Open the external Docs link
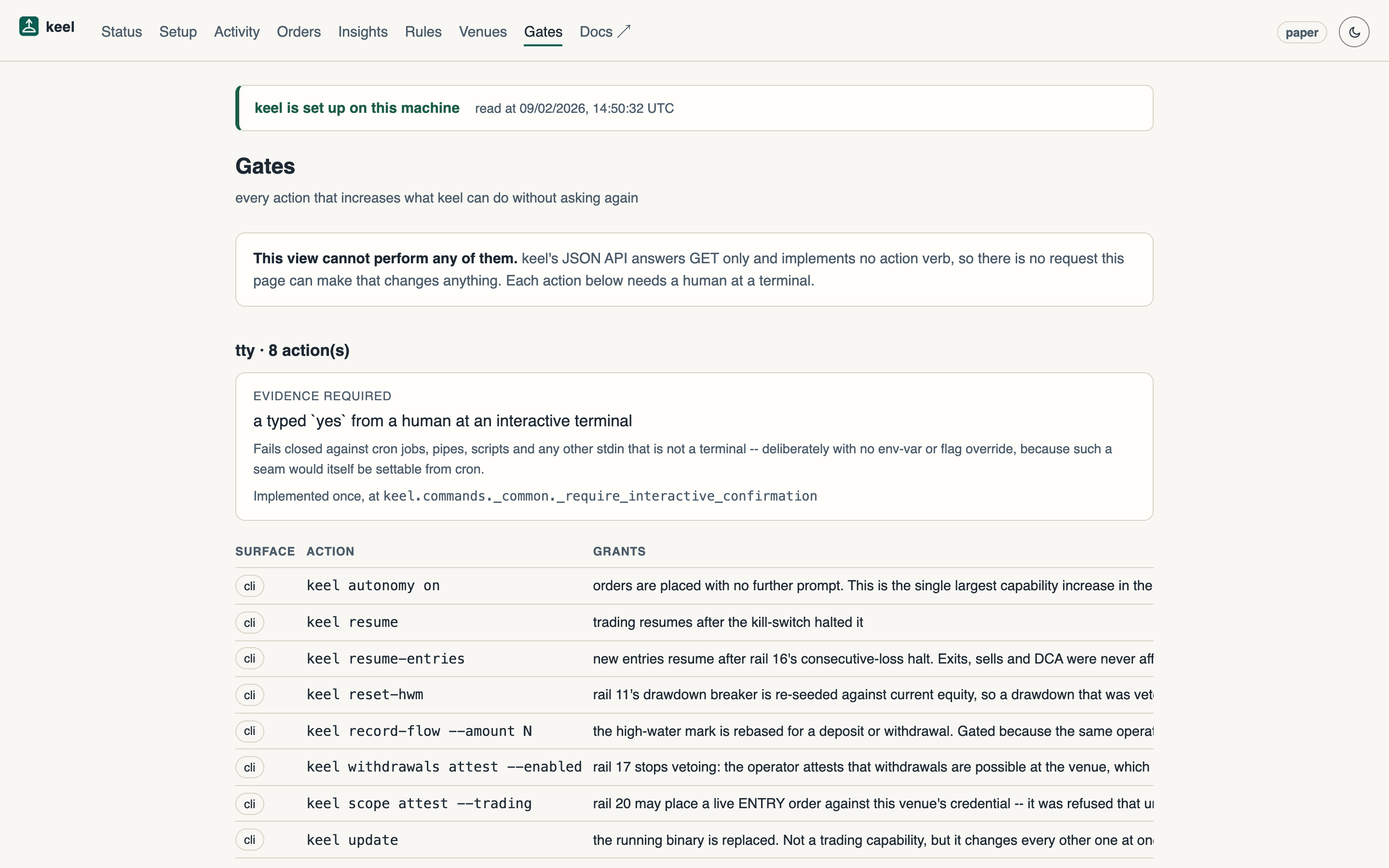This screenshot has height=868, width=1389. pos(605,31)
